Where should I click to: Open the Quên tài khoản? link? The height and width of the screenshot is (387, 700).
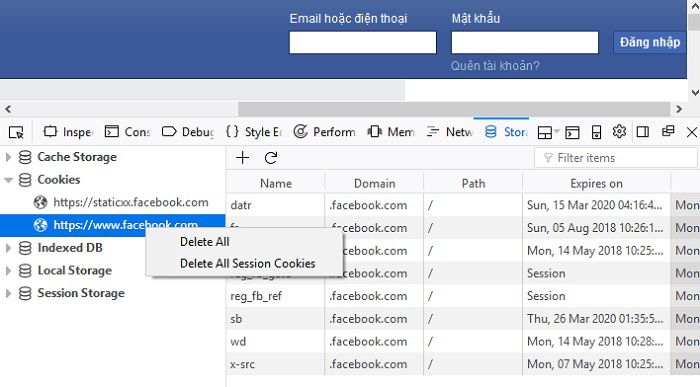click(495, 66)
